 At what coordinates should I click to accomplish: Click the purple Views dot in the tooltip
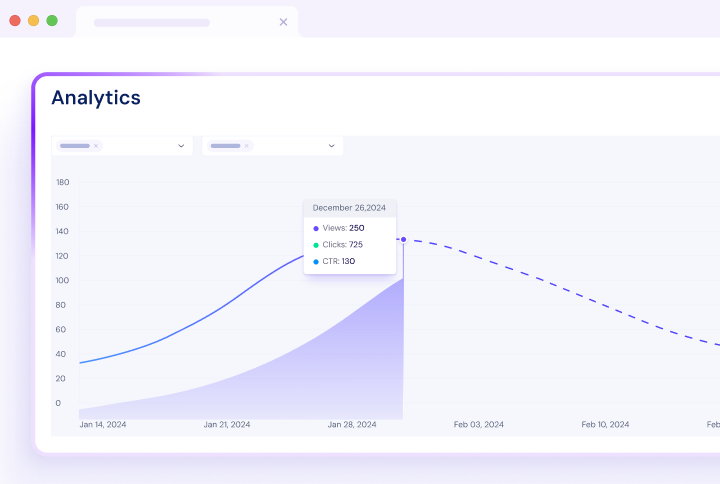pyautogui.click(x=316, y=229)
